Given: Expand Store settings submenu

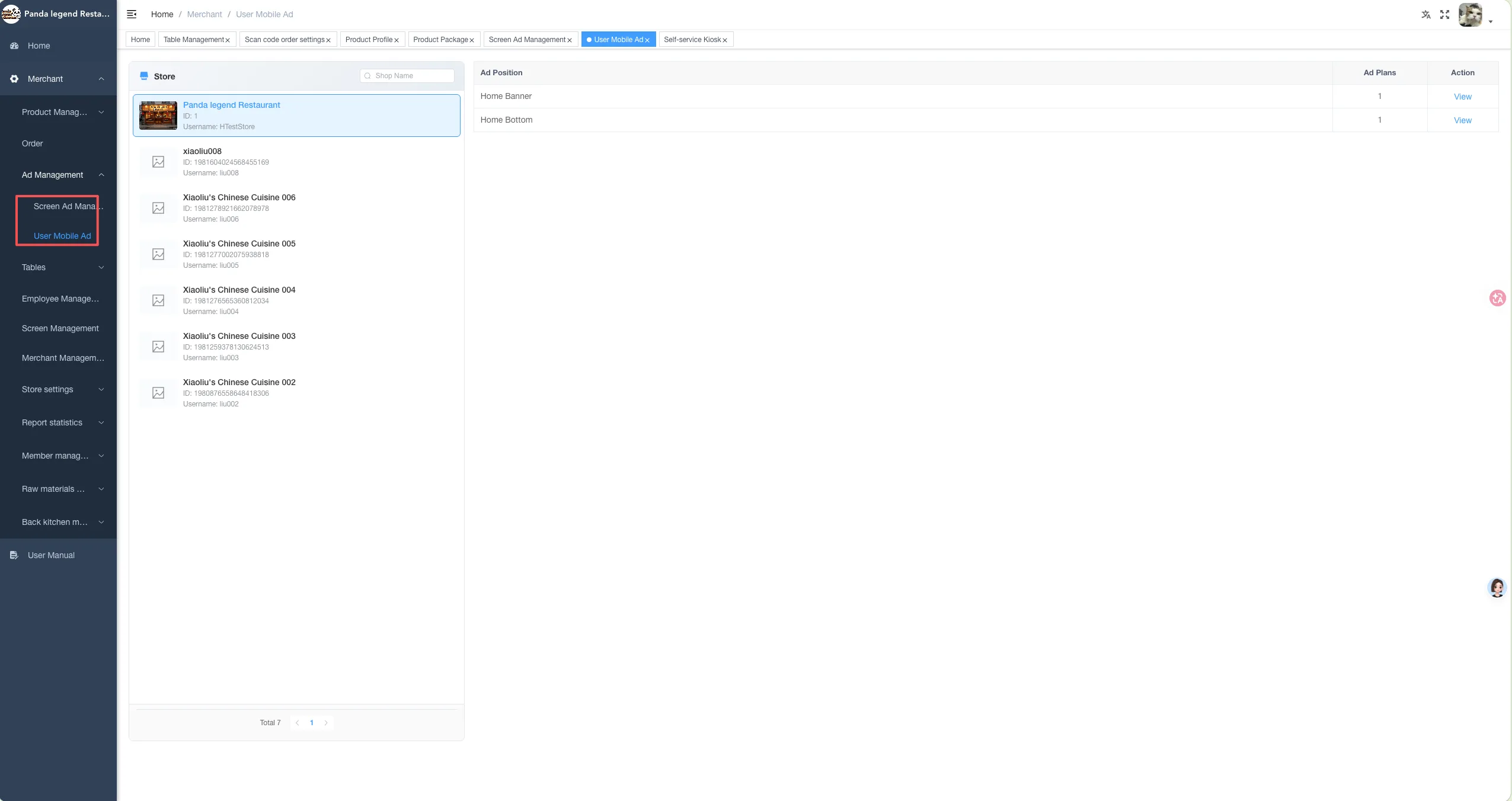Looking at the screenshot, I should [58, 389].
